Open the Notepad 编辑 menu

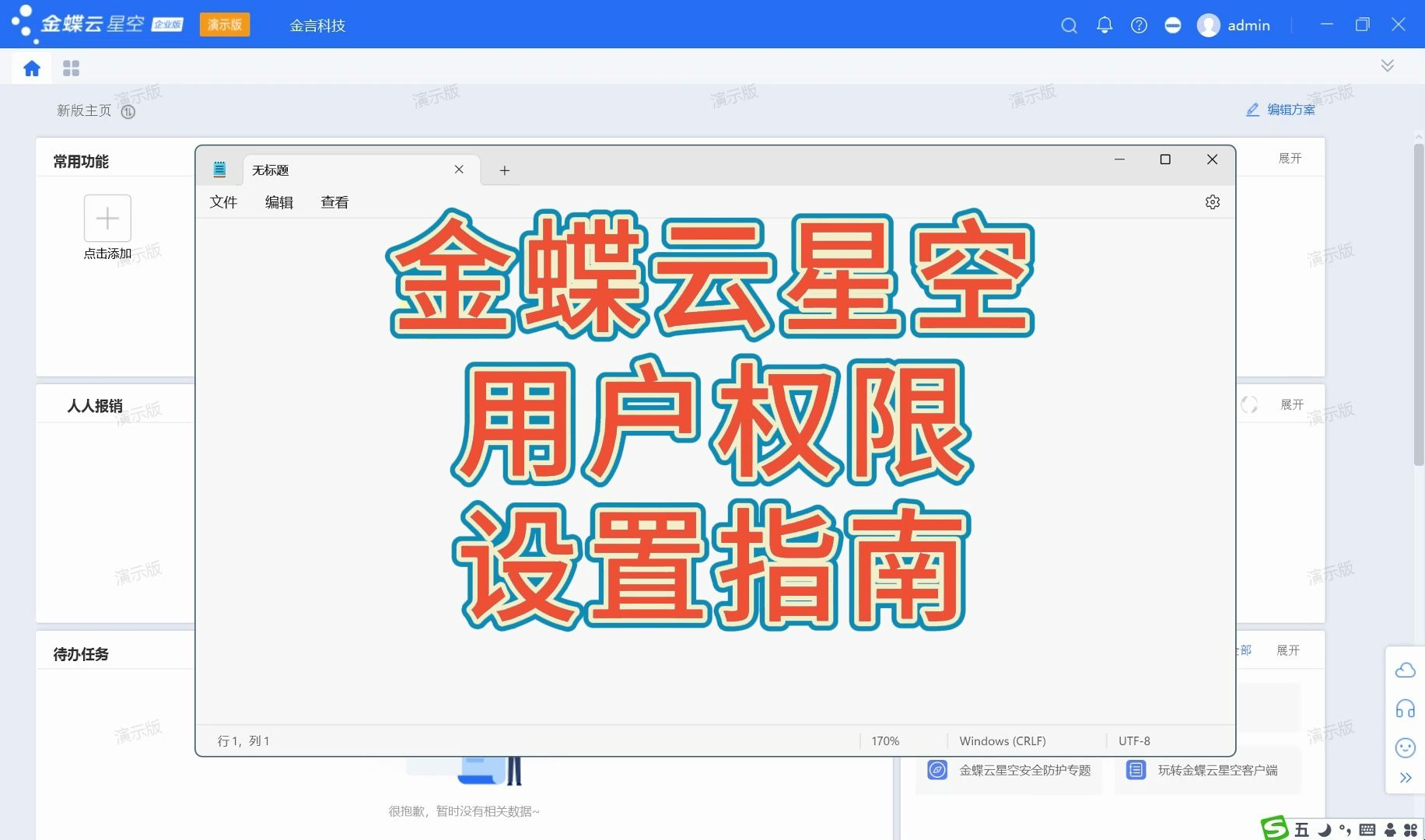tap(279, 202)
